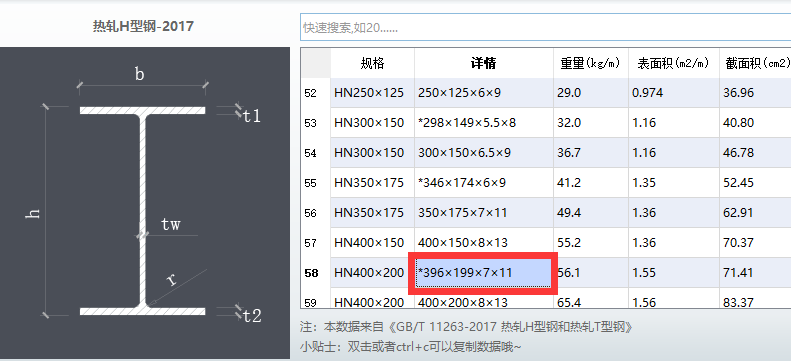Click section area value 36.96
This screenshot has height=361, width=791.
click(755, 93)
